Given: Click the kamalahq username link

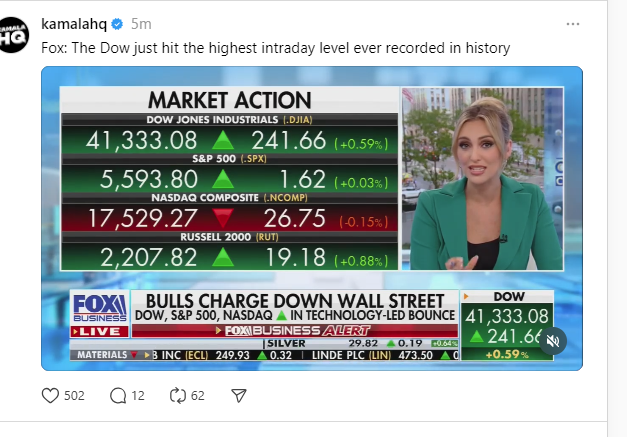Looking at the screenshot, I should pos(73,23).
